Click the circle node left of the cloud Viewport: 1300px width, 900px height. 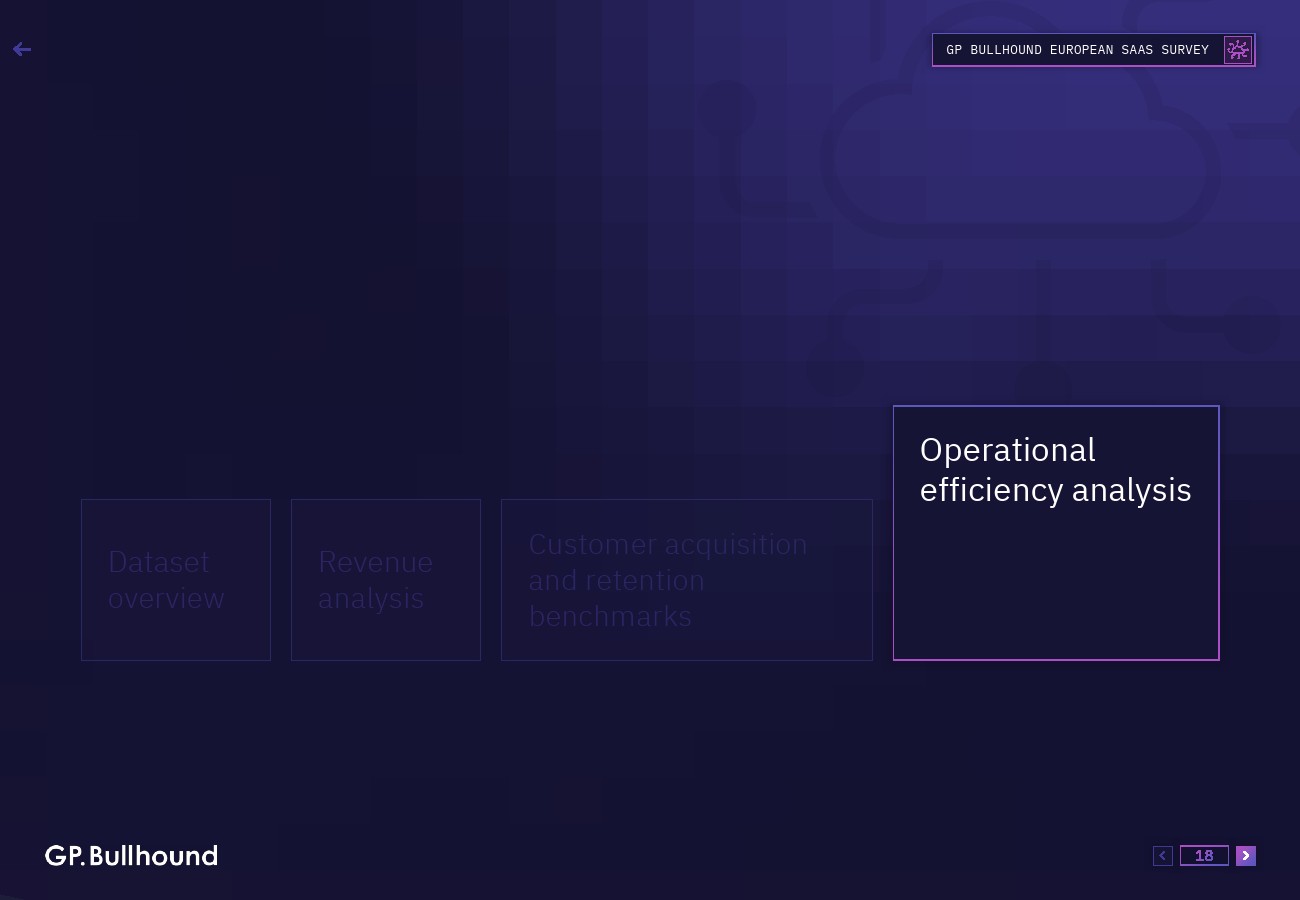click(727, 105)
